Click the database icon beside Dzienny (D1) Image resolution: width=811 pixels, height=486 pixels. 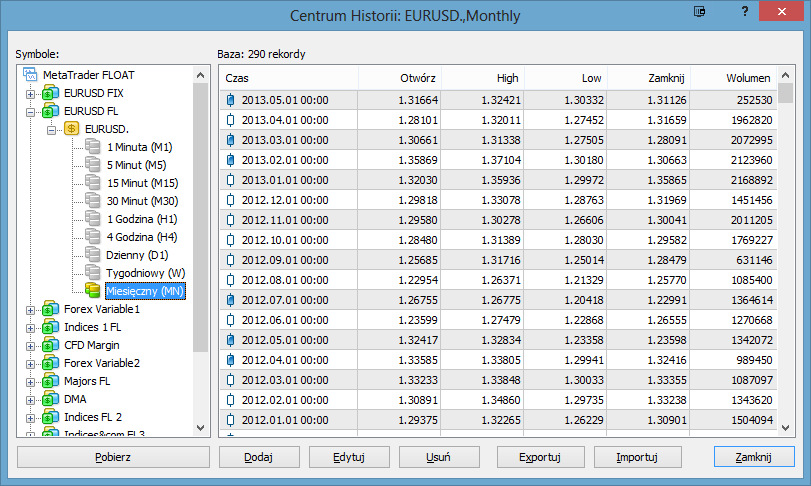pos(93,255)
